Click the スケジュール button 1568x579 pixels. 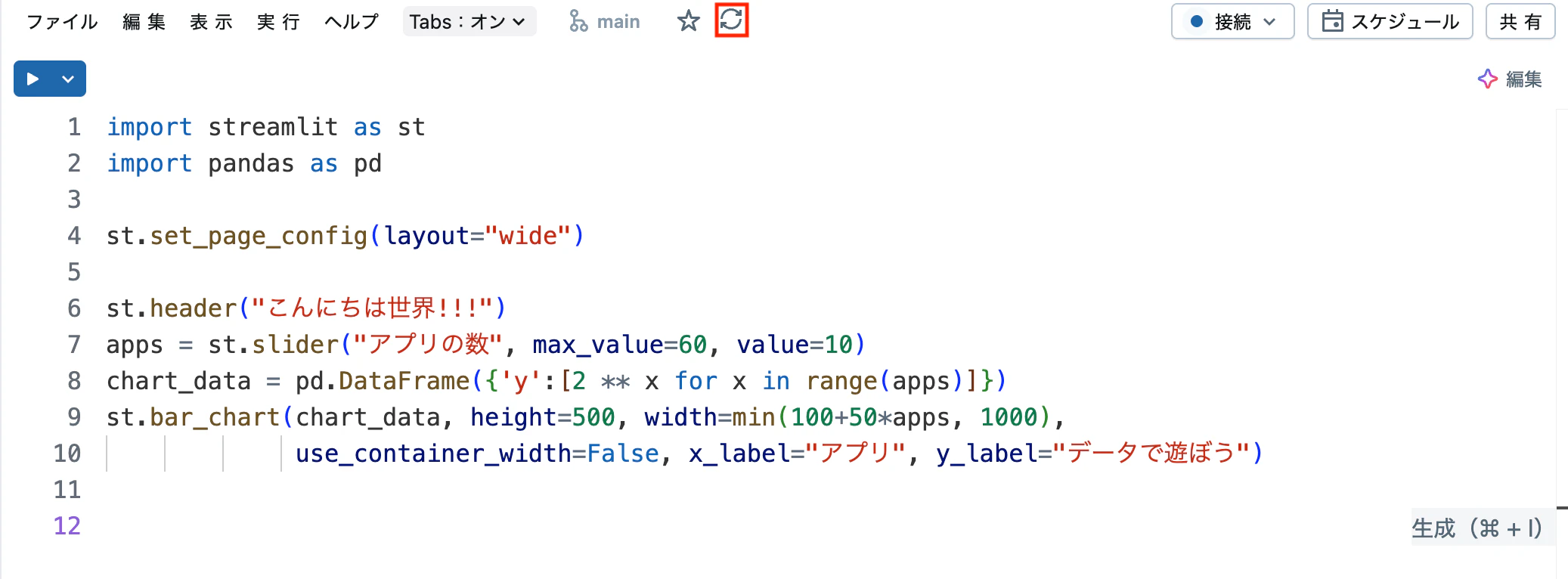click(1390, 22)
